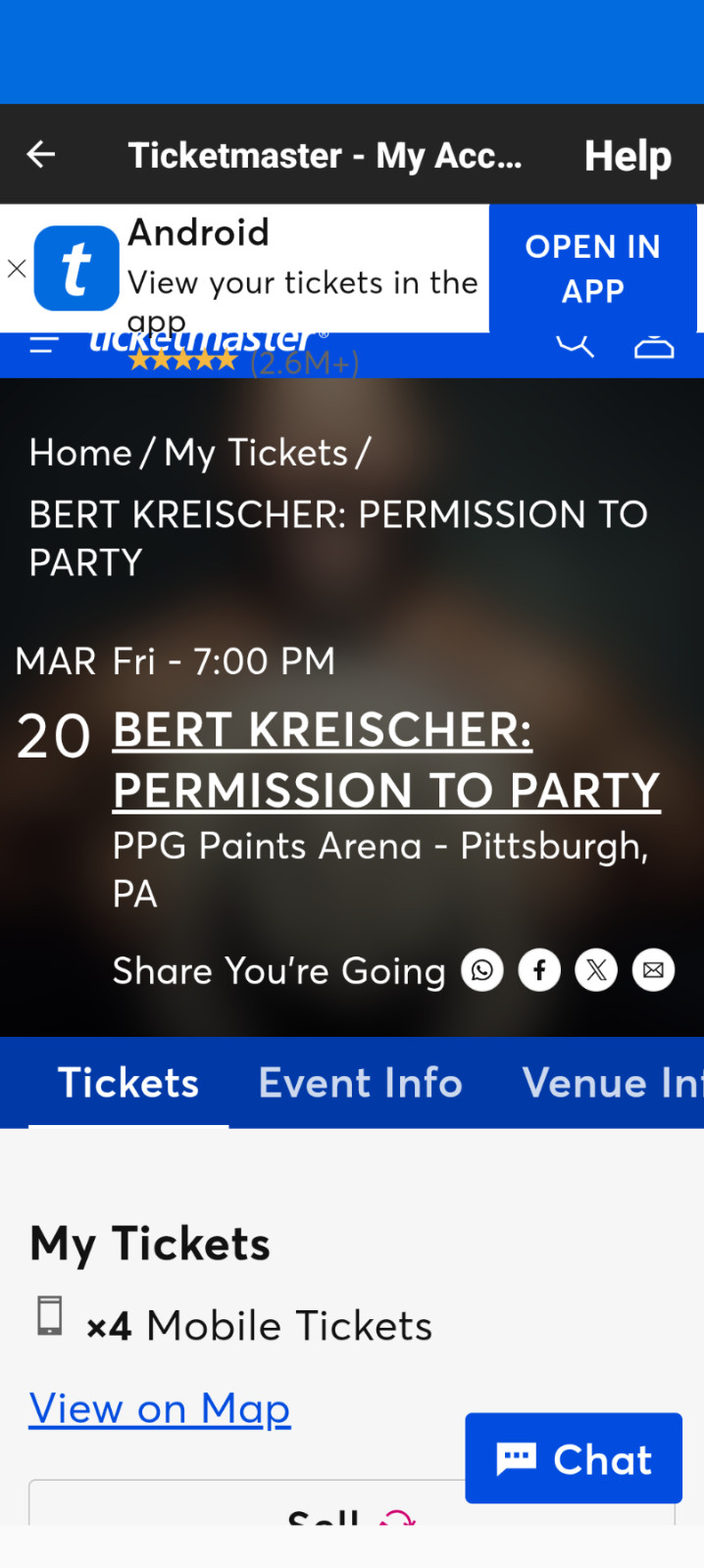This screenshot has height=1568, width=704.
Task: Navigate to My Tickets breadcrumb
Action: [x=258, y=452]
